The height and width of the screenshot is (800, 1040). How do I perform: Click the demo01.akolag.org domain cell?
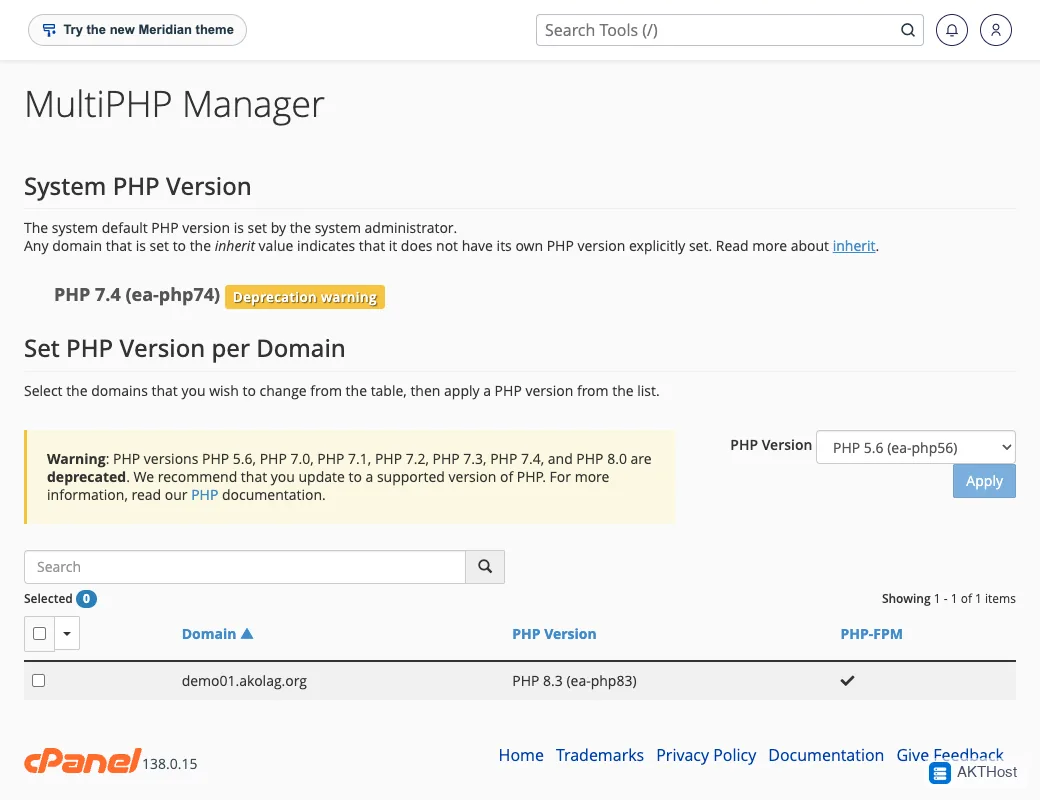[x=244, y=681]
